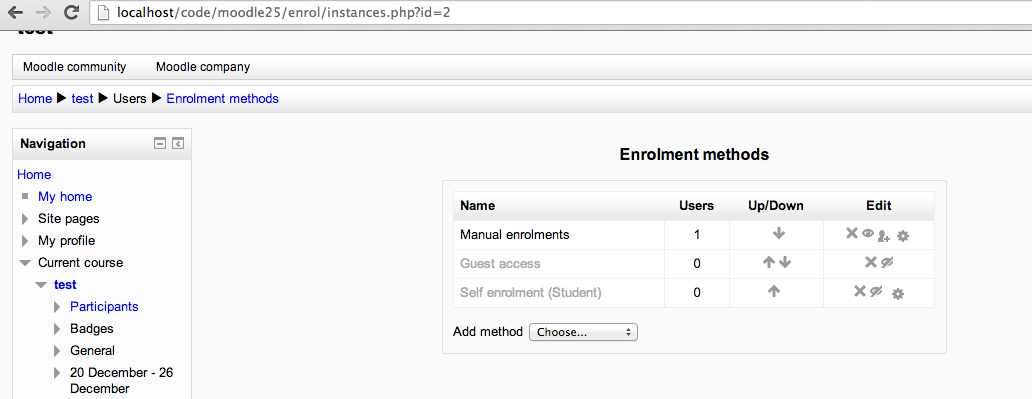Expand the Site pages tree node
The height and width of the screenshot is (399, 1032).
click(x=25, y=219)
